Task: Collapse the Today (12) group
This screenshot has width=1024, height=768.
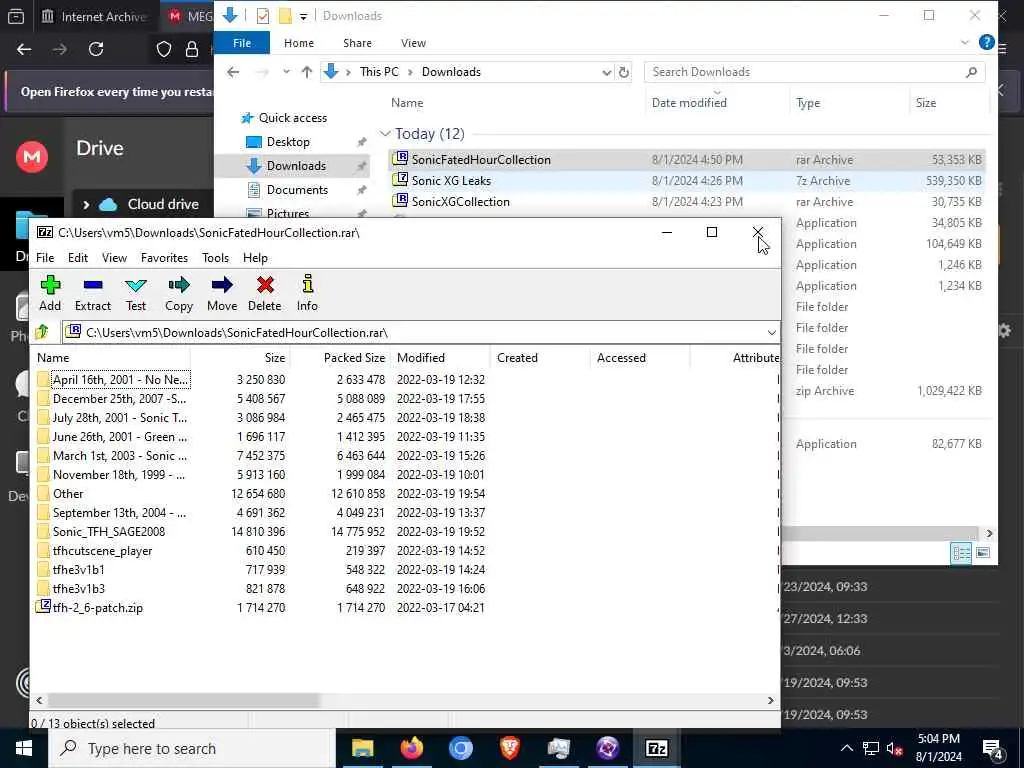Action: 385,134
